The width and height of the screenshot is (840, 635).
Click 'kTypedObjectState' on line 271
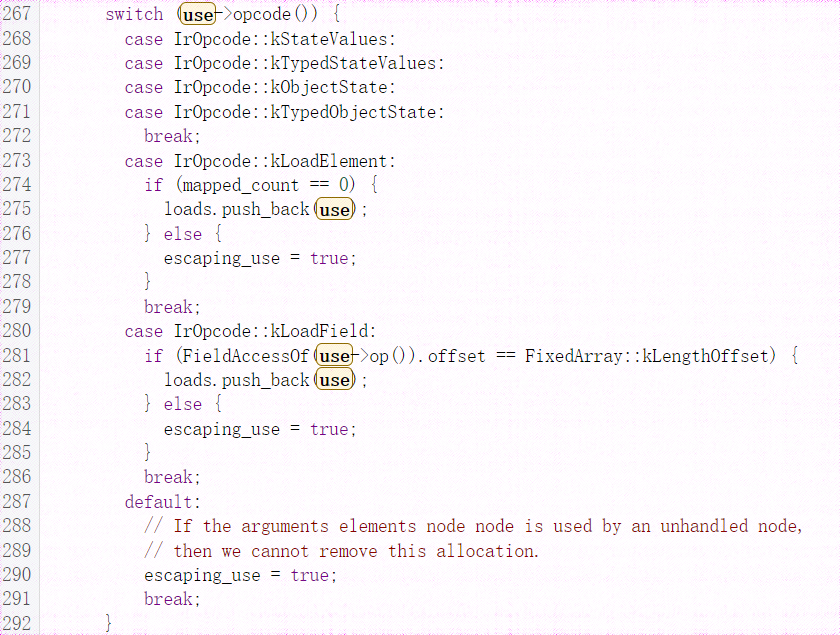point(354,112)
